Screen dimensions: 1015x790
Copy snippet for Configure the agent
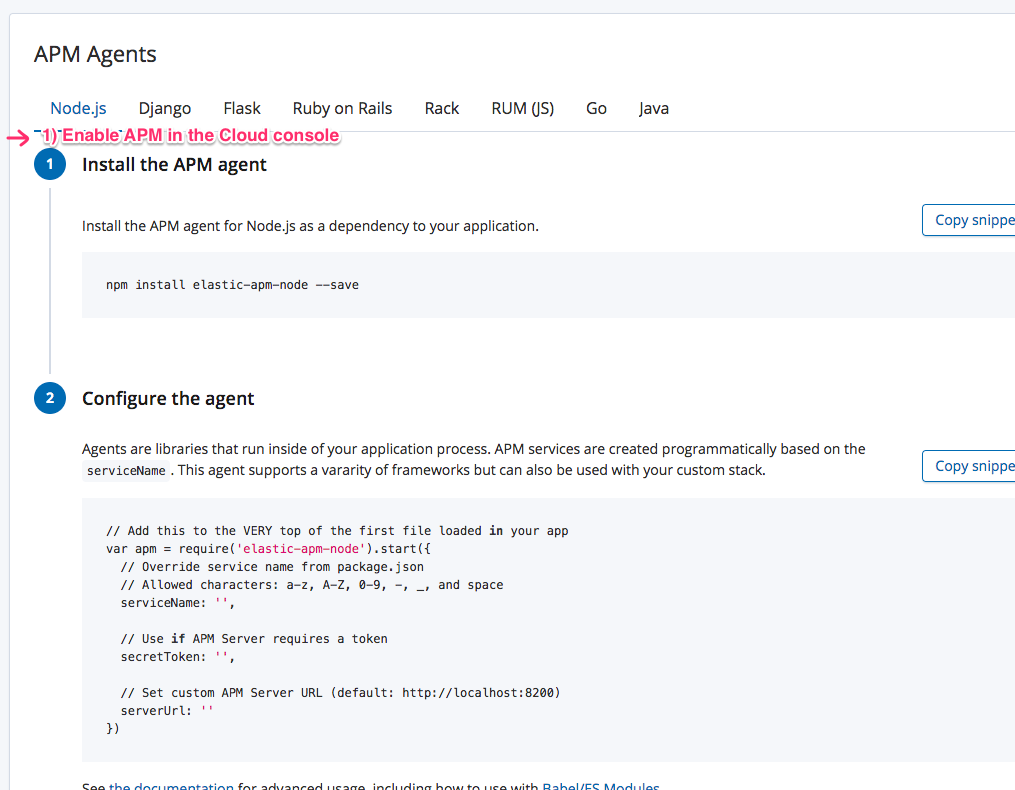(x=969, y=466)
